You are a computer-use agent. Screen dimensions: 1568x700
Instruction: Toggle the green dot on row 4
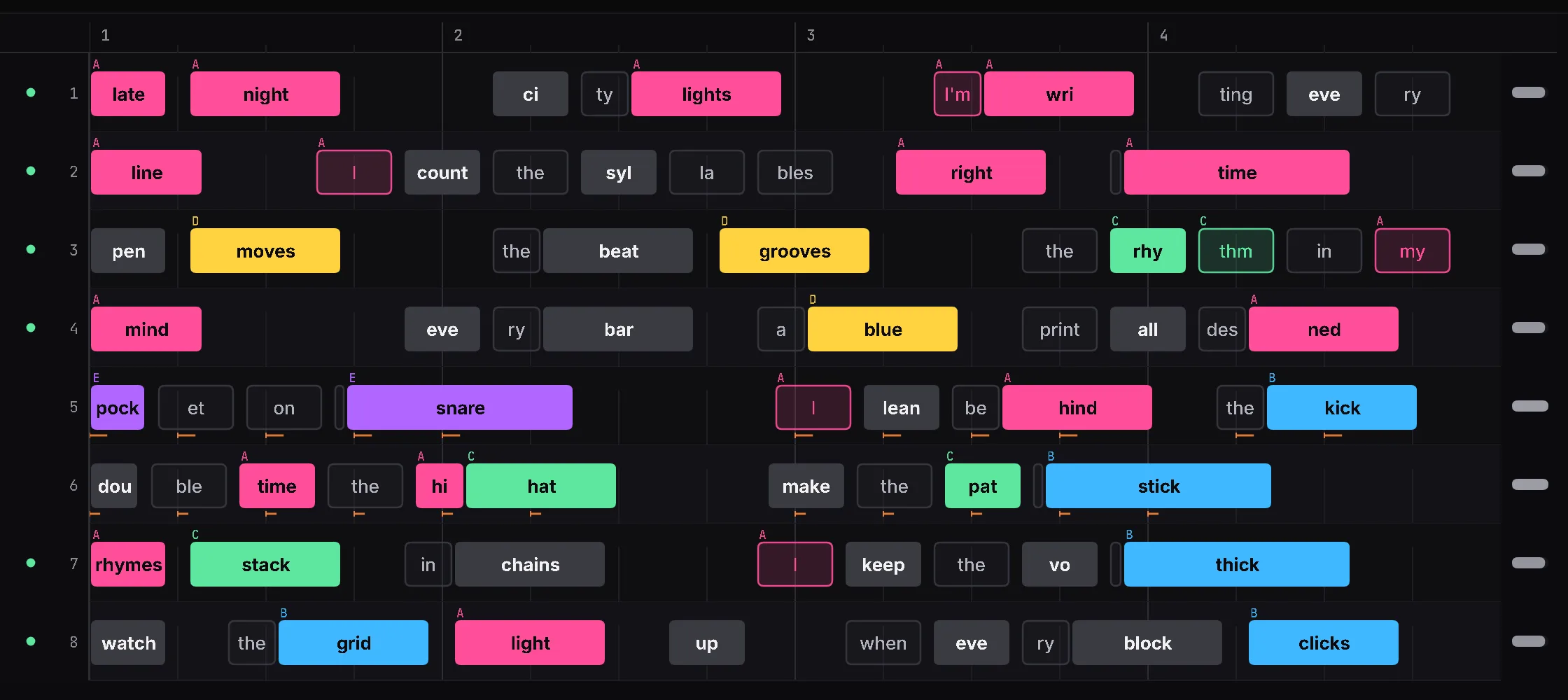[31, 328]
